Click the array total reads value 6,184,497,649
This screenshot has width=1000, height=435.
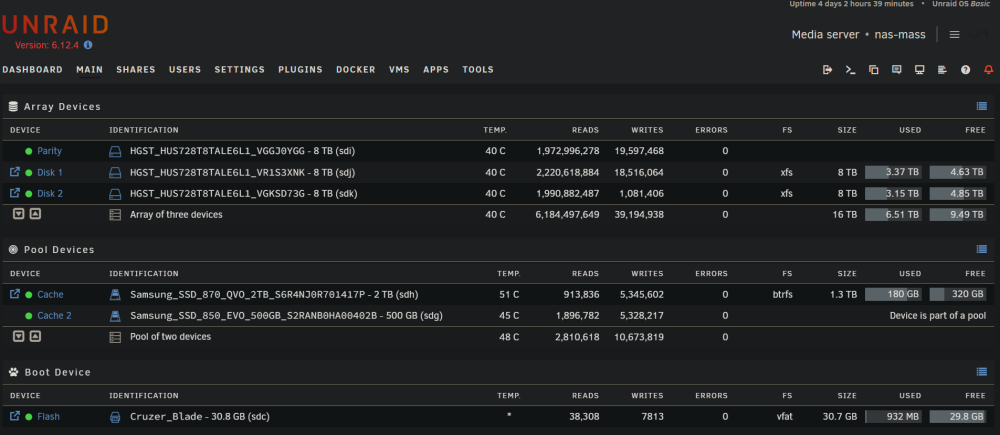[568, 215]
